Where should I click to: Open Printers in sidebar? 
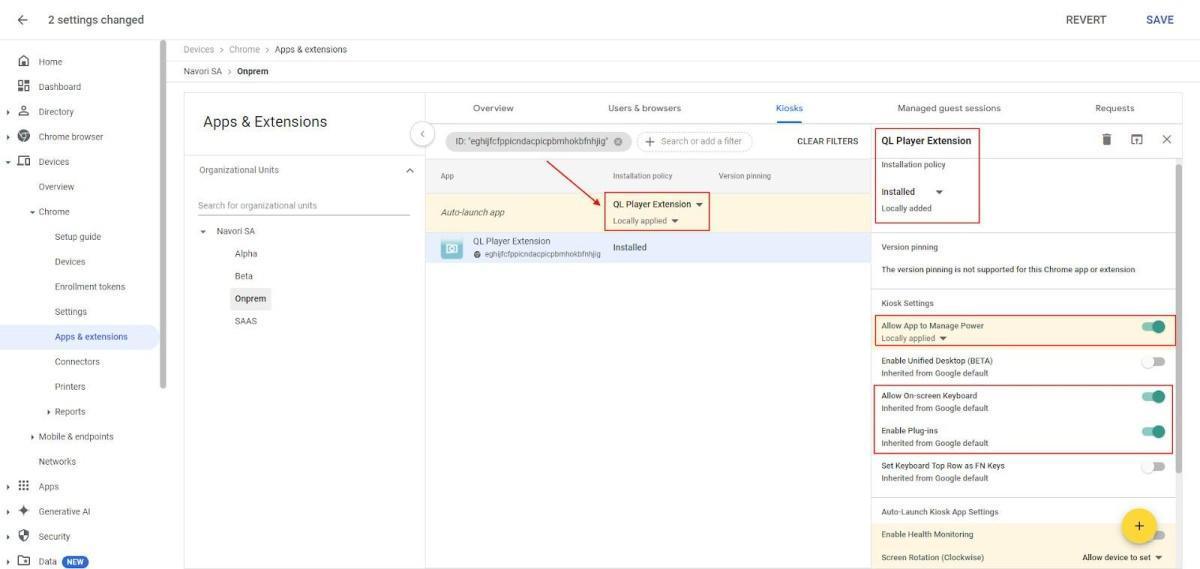(x=70, y=387)
